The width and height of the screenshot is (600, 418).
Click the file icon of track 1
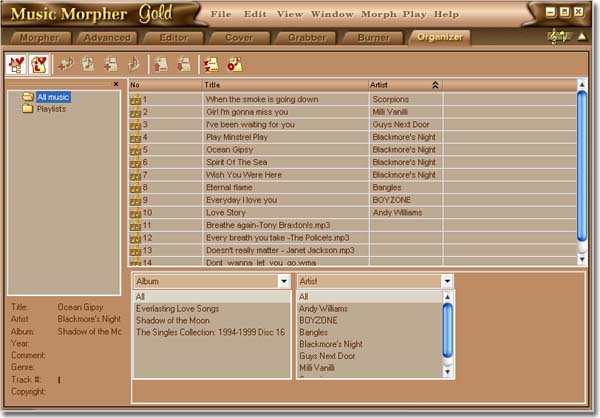pos(135,100)
